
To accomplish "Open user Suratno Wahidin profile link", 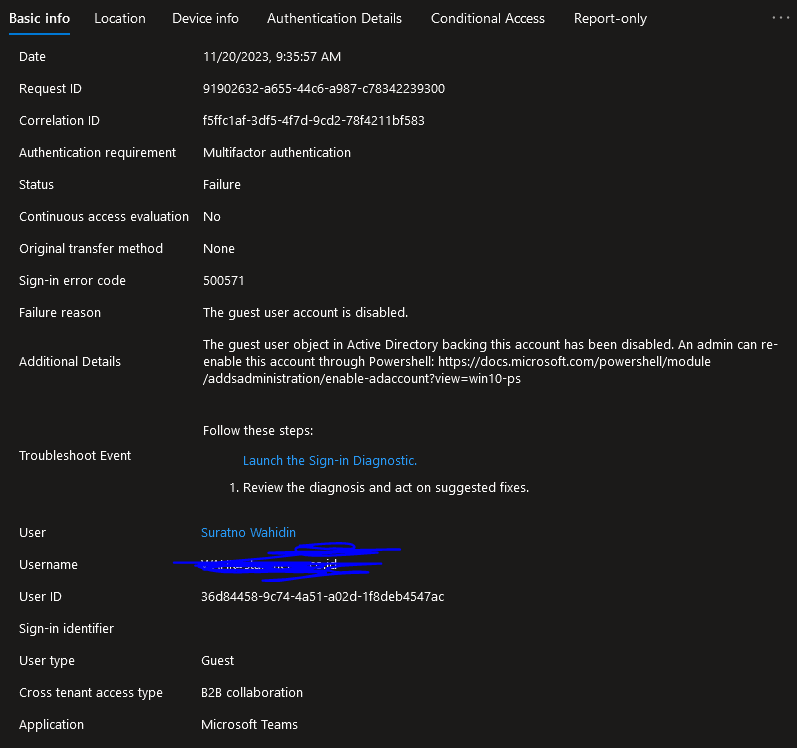I will tap(249, 533).
